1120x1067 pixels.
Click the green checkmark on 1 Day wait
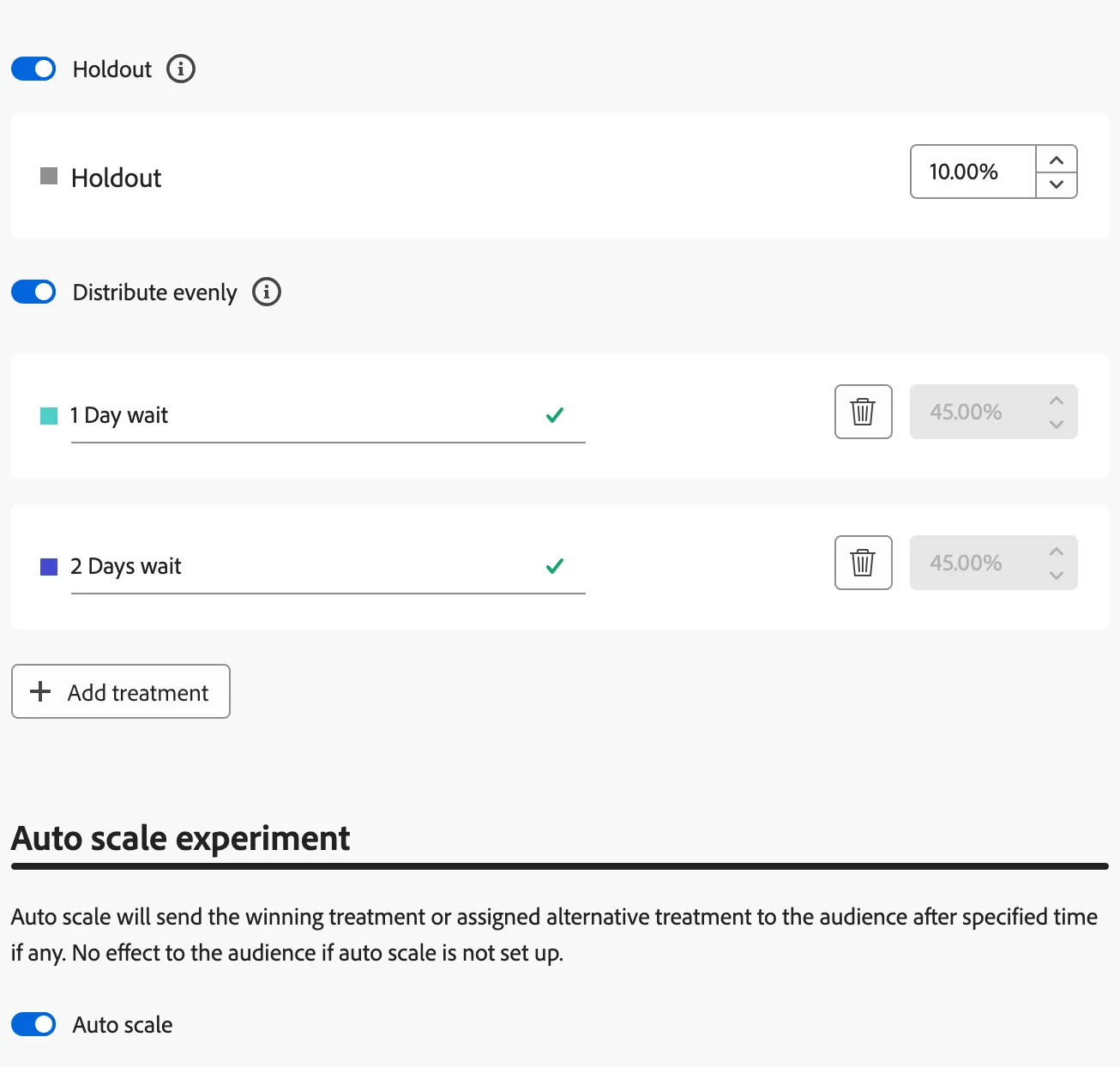click(x=555, y=415)
